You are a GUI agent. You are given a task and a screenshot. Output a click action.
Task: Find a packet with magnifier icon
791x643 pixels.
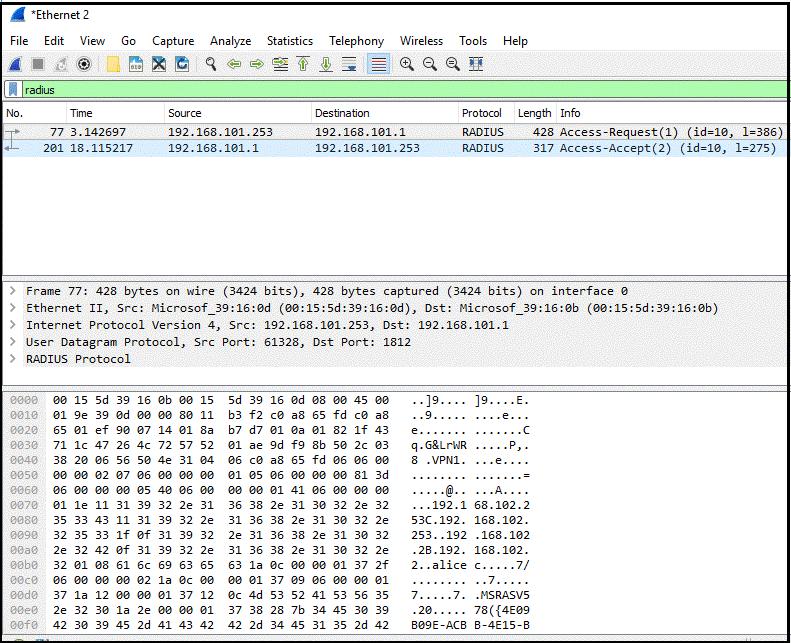[211, 64]
